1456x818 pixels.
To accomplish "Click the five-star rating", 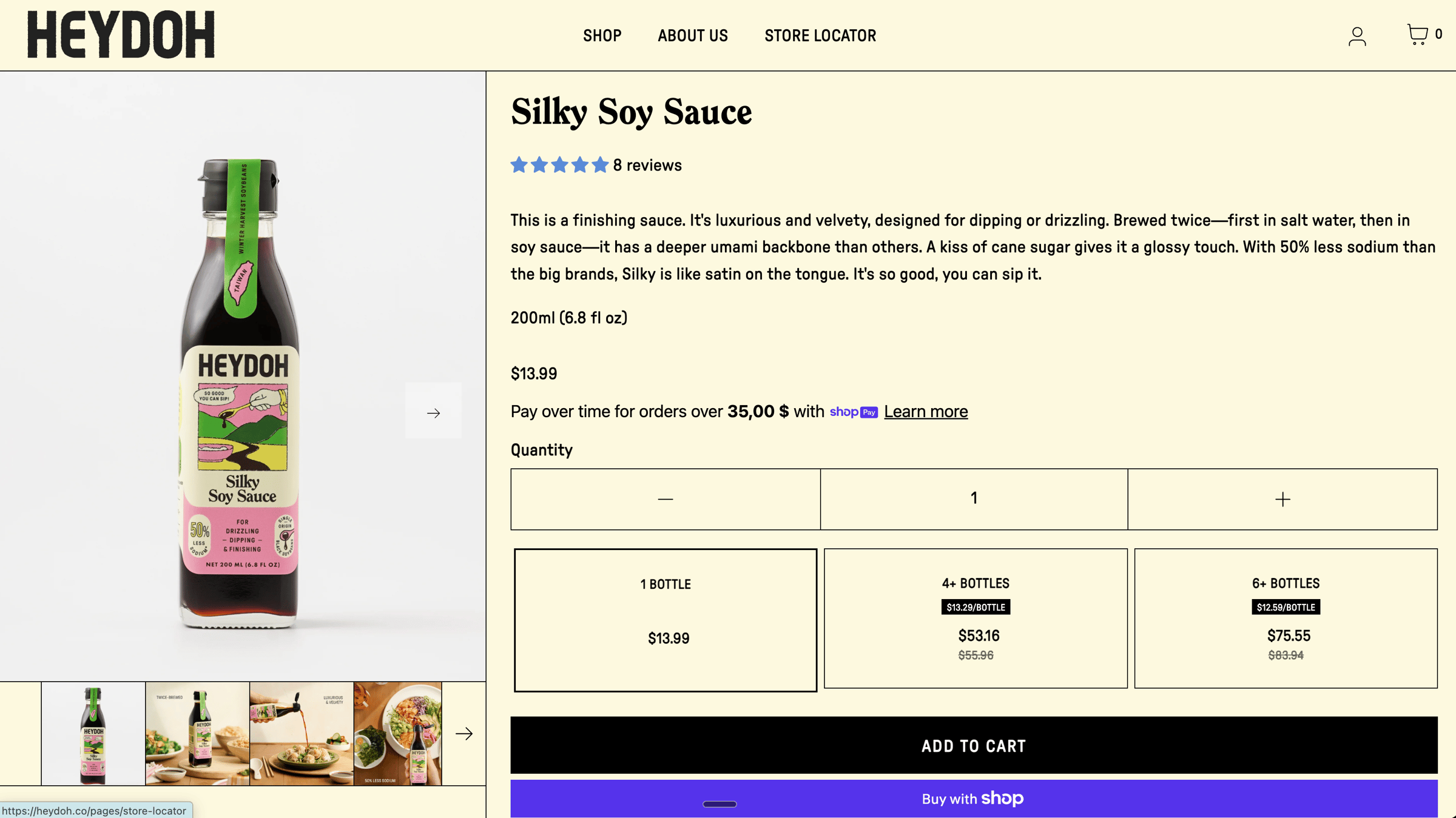I will click(559, 165).
